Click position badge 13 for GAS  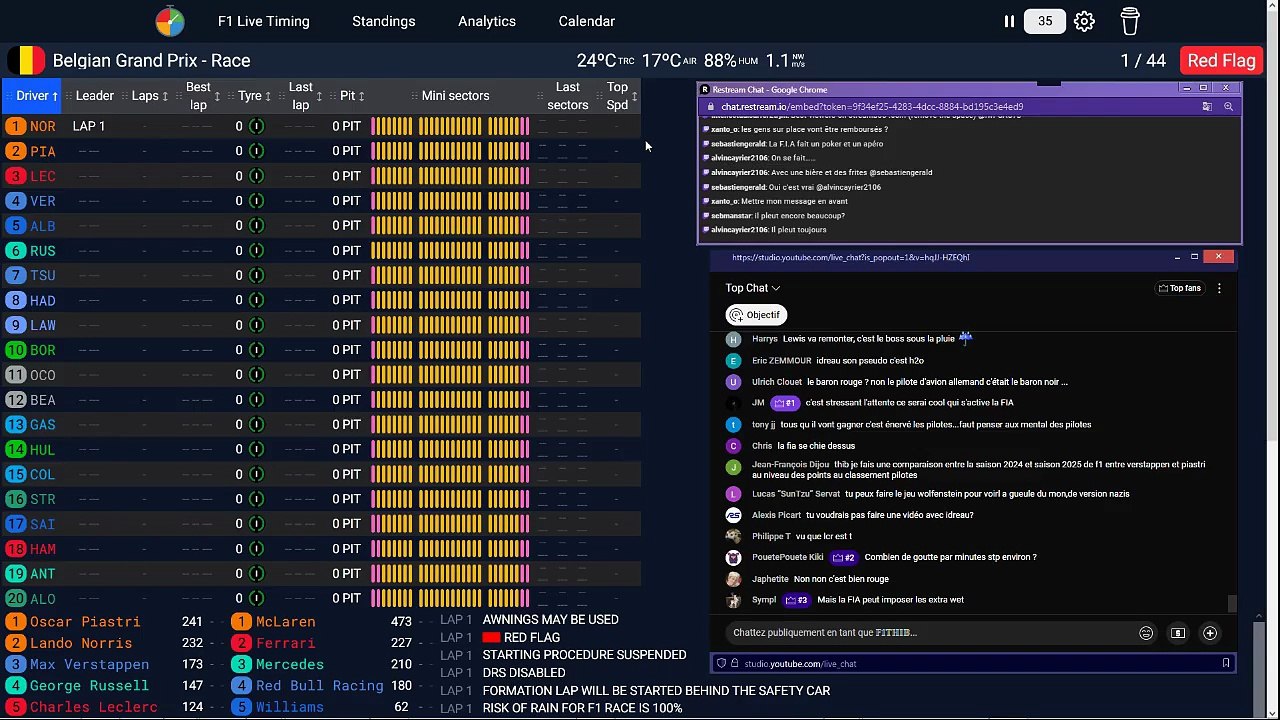[x=15, y=425]
